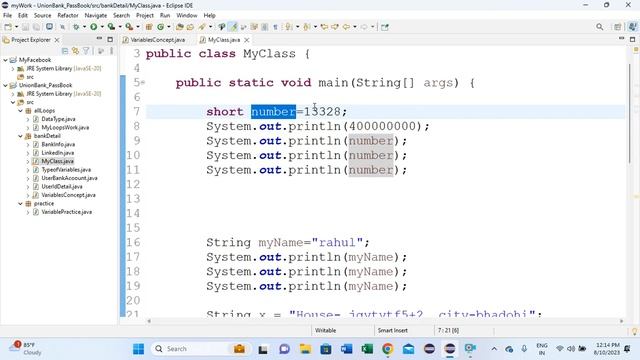
Task: Open the Run dropdown arrow
Action: (102, 27)
